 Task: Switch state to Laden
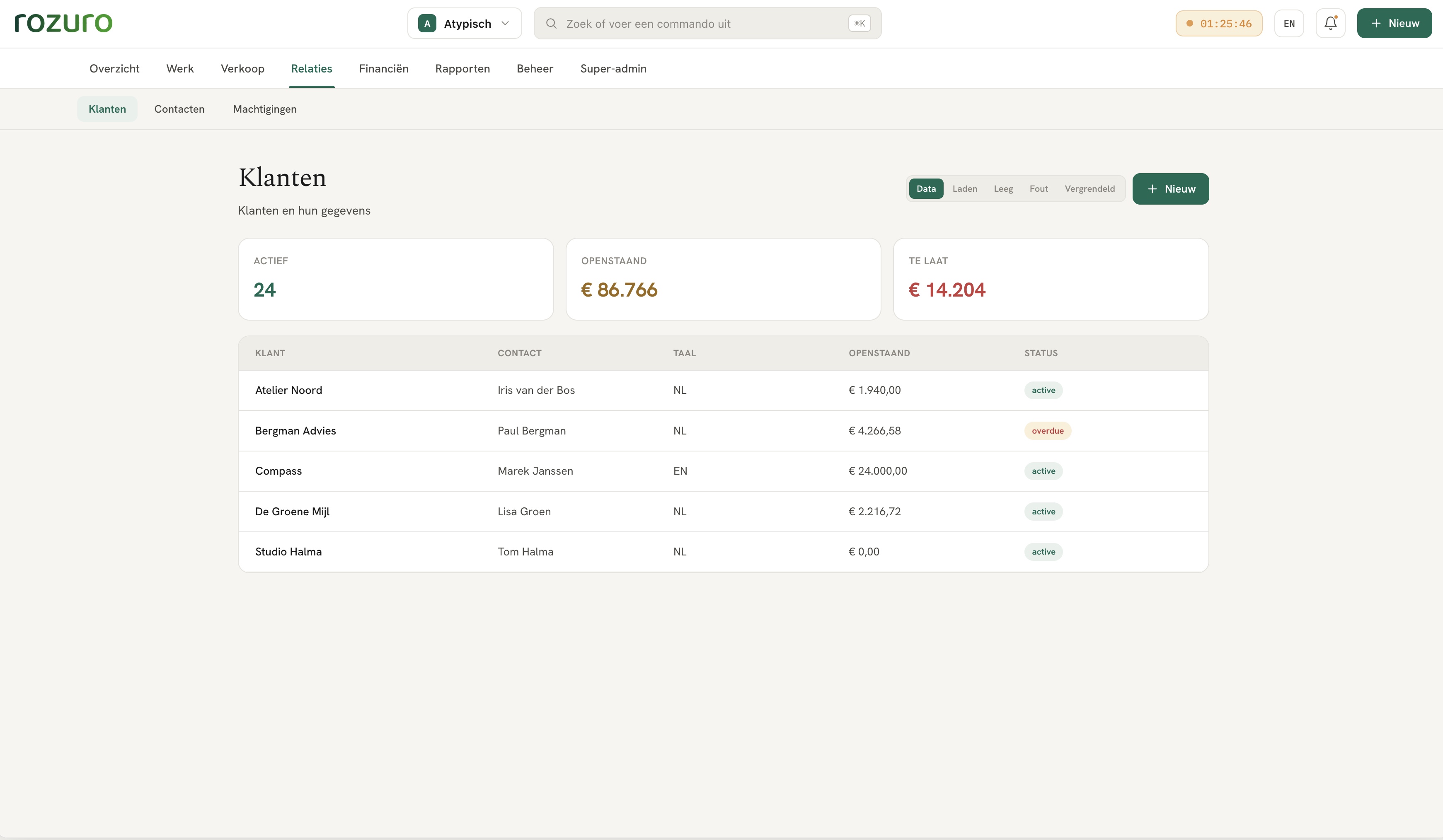coord(965,189)
